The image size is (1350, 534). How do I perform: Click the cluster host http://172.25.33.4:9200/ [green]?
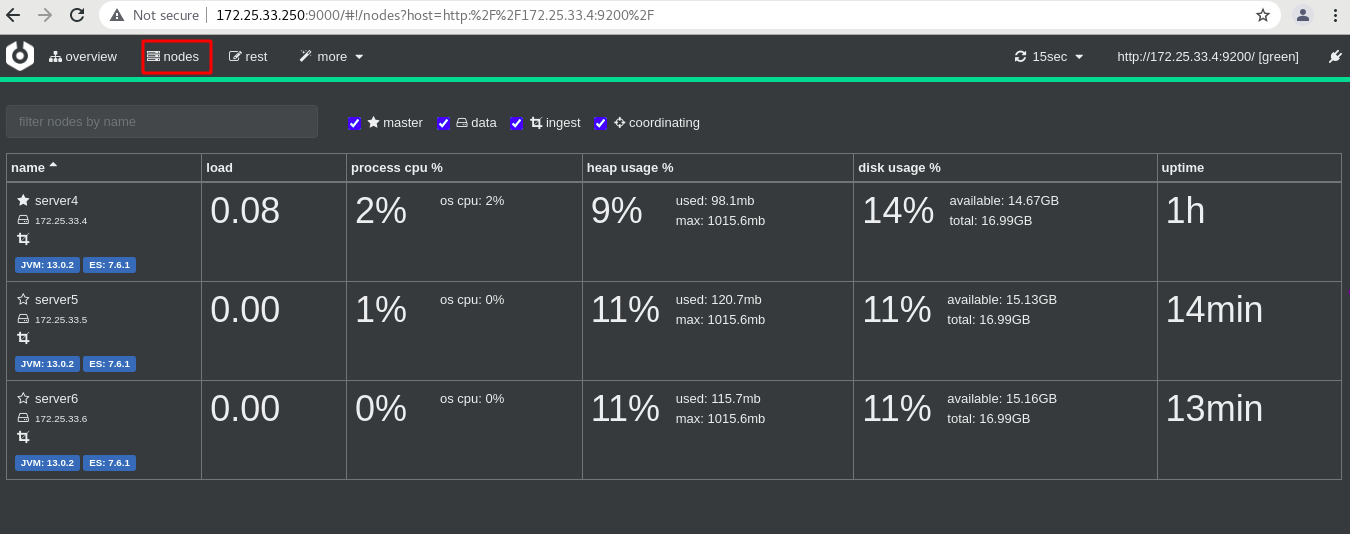point(1208,57)
